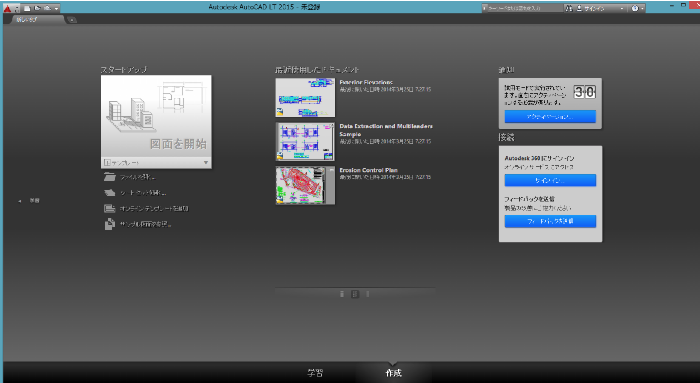
Task: Click the folder icon to open files
Action: coord(109,177)
